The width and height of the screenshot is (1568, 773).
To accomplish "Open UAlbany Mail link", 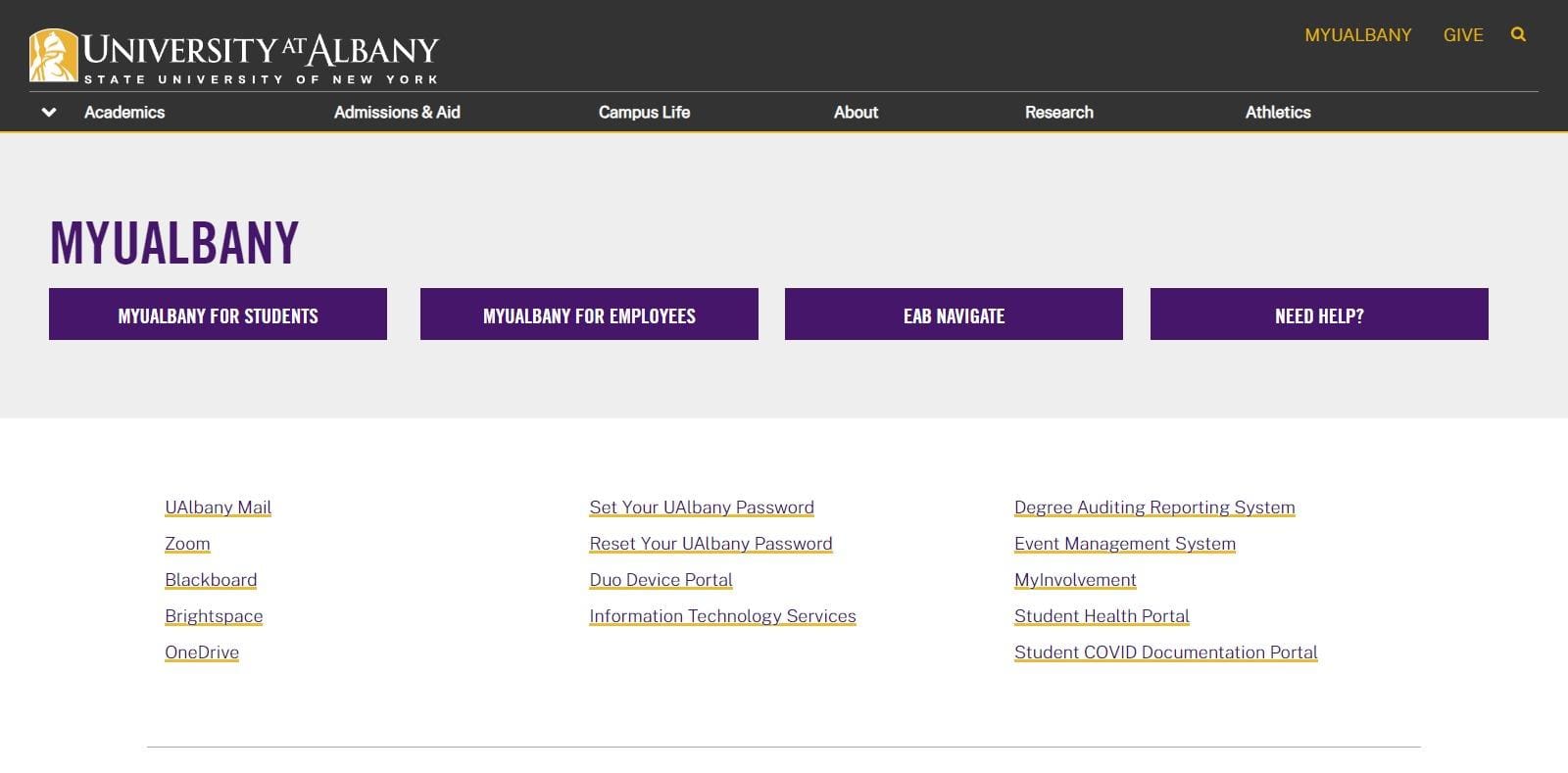I will click(x=219, y=507).
